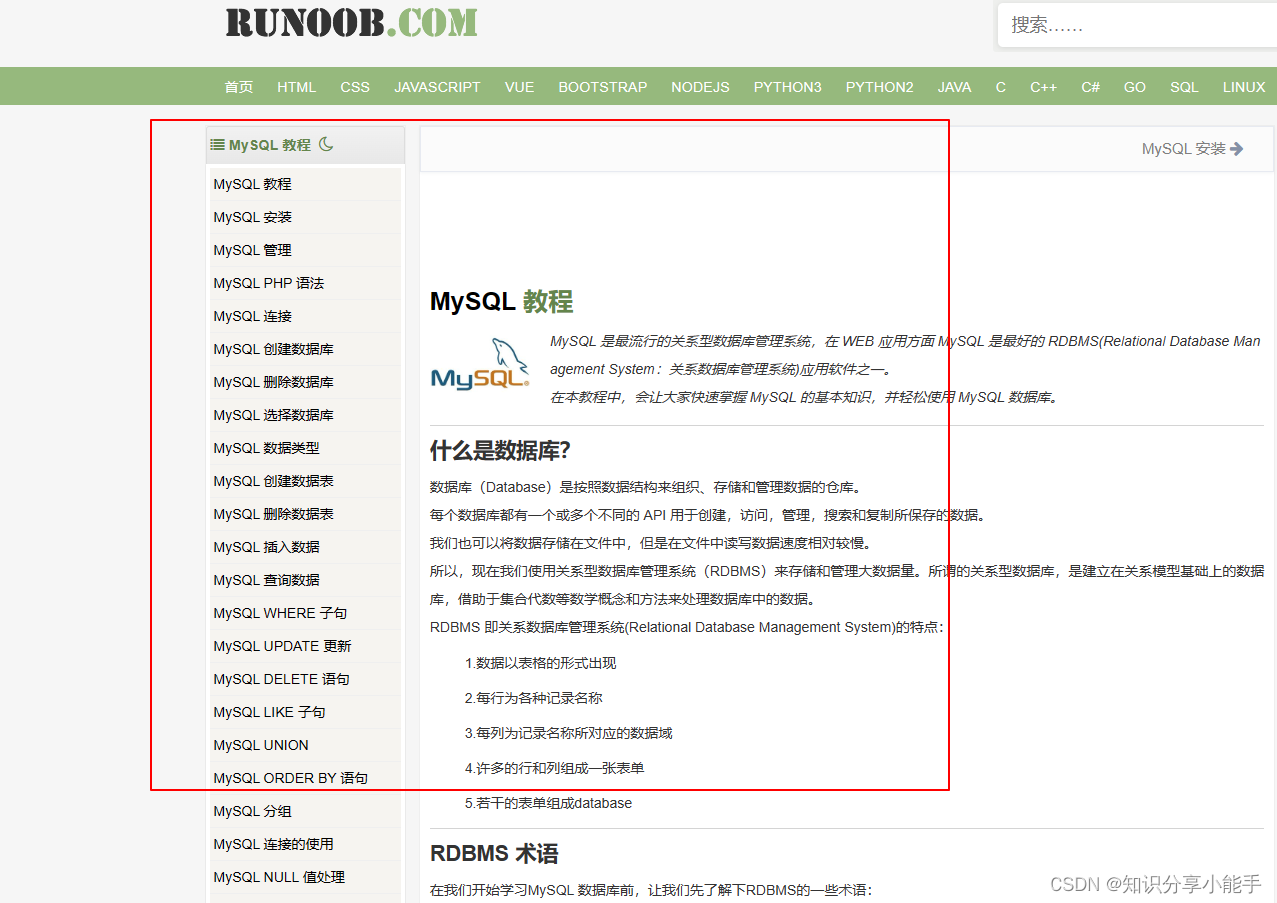1277x903 pixels.
Task: Select sidebar link MySQL 选择数据库
Action: click(273, 415)
